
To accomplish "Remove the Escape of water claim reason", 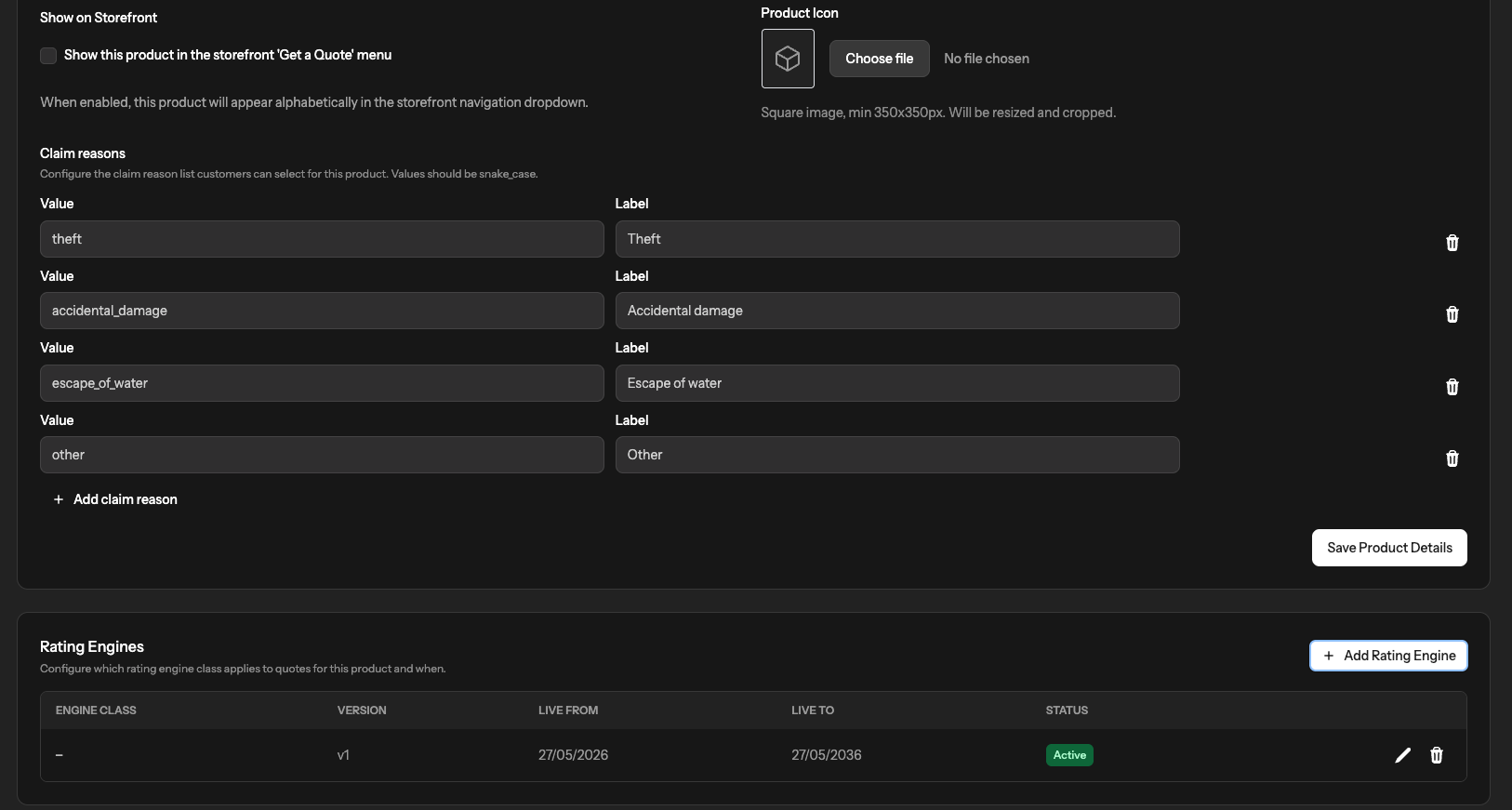I will click(x=1452, y=387).
